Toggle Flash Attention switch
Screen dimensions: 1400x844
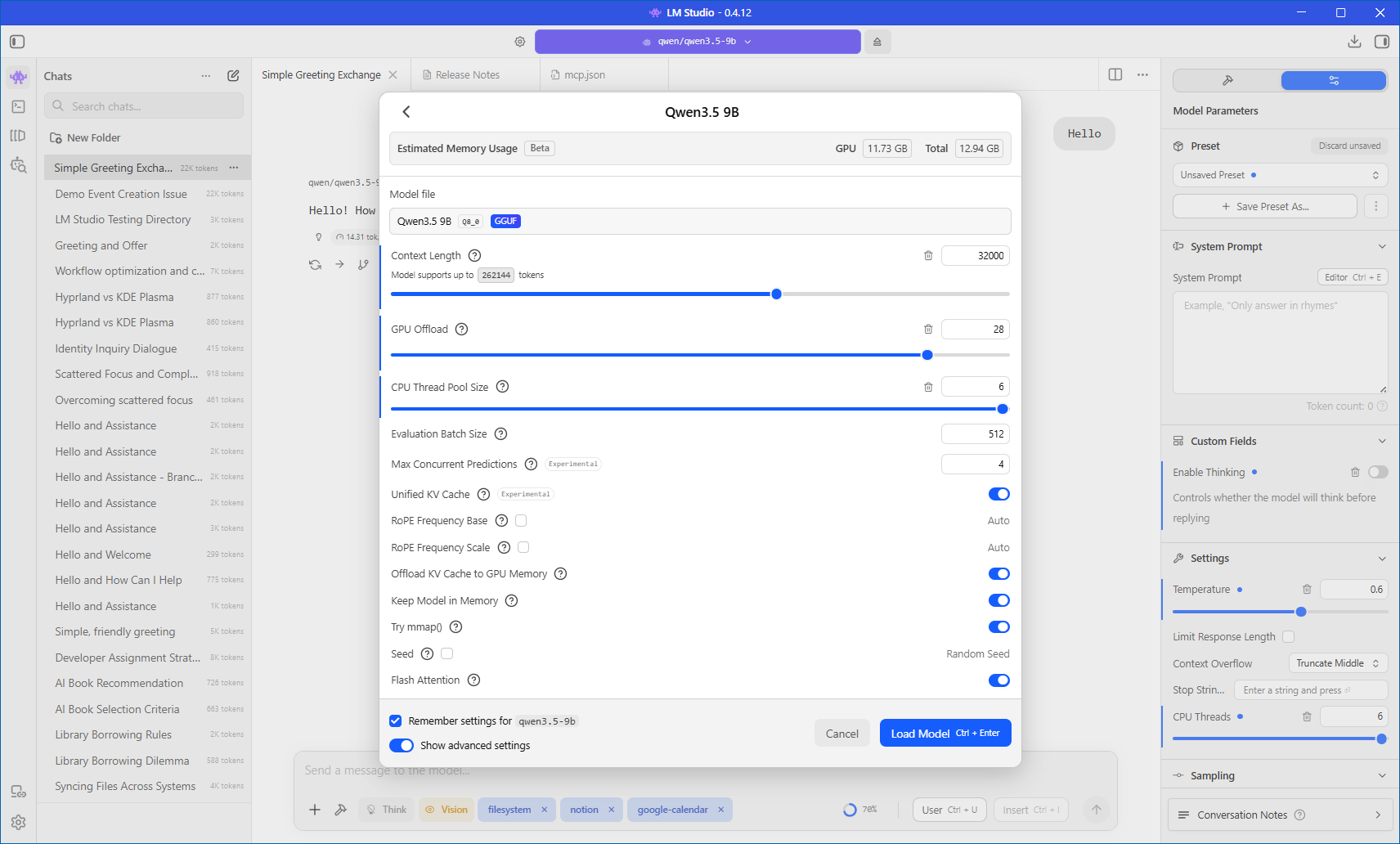pyautogui.click(x=999, y=680)
